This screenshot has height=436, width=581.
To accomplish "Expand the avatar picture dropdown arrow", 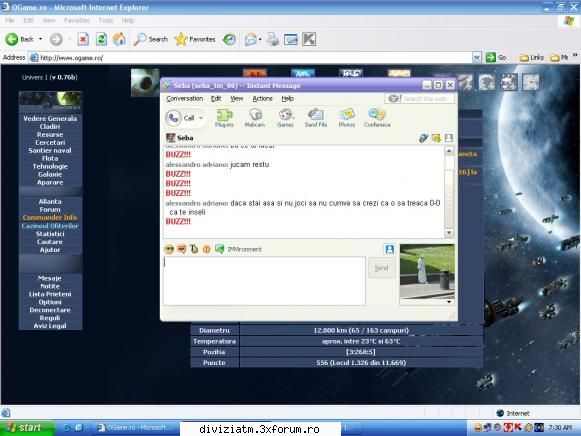I will 449,302.
